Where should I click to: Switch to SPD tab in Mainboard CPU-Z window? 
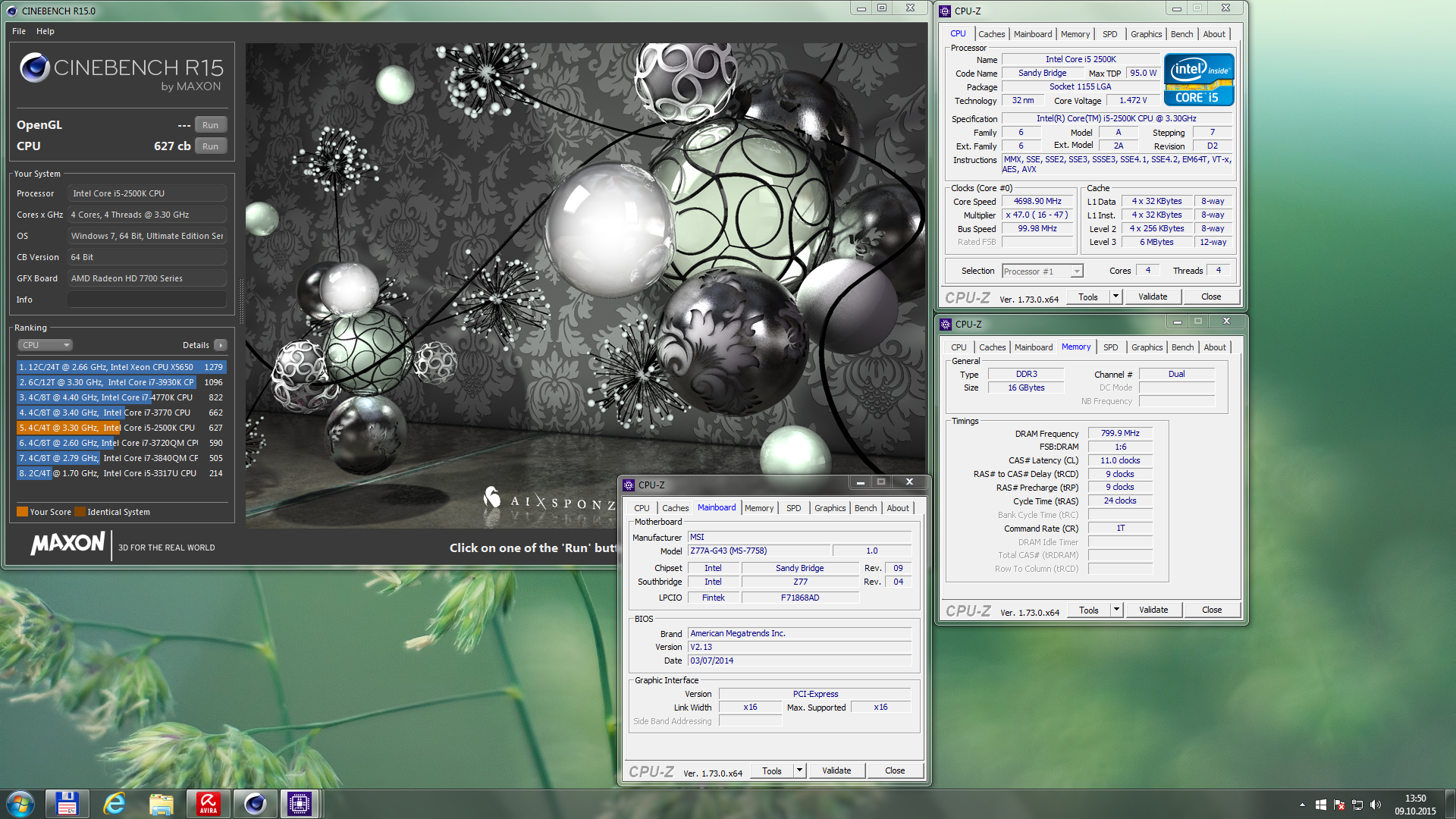[793, 508]
